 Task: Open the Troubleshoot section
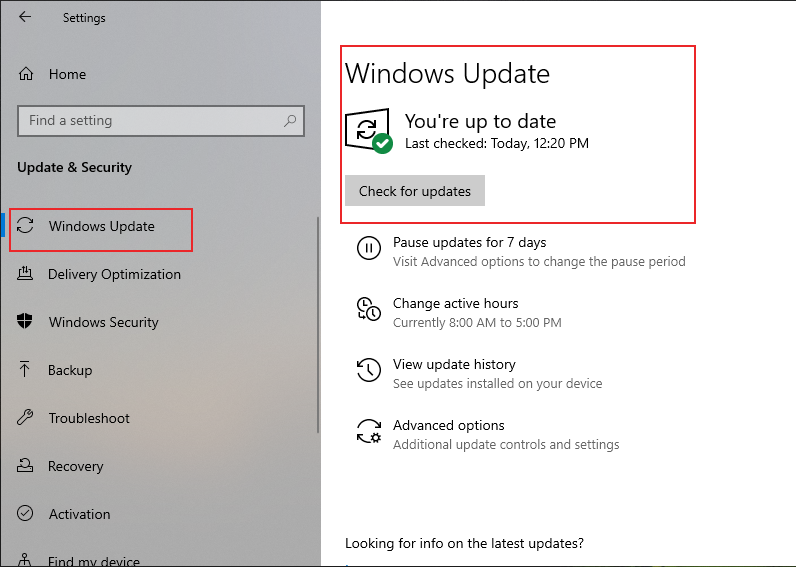[x=89, y=418]
